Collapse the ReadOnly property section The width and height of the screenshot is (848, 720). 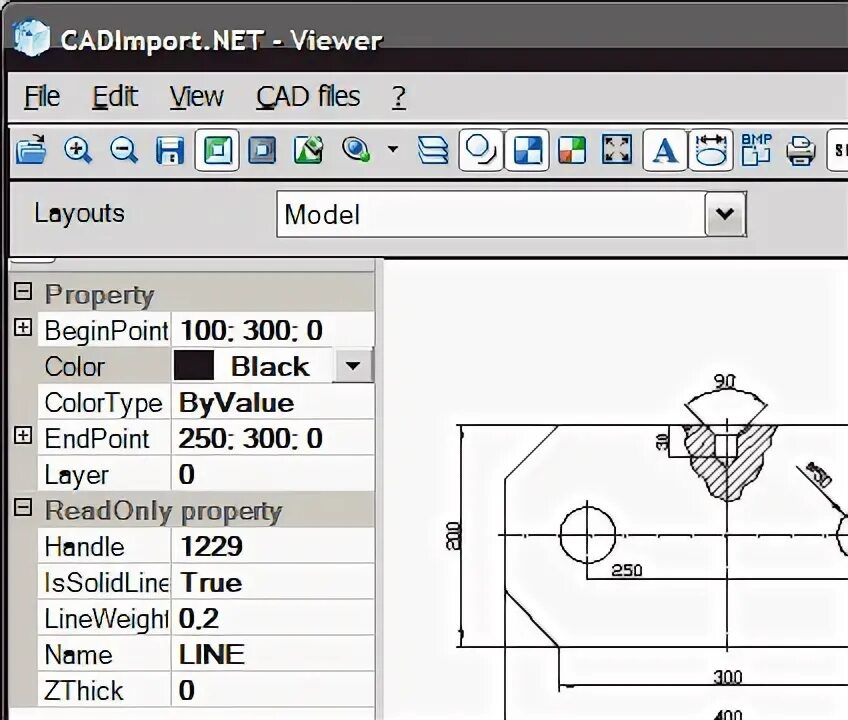click(x=23, y=507)
